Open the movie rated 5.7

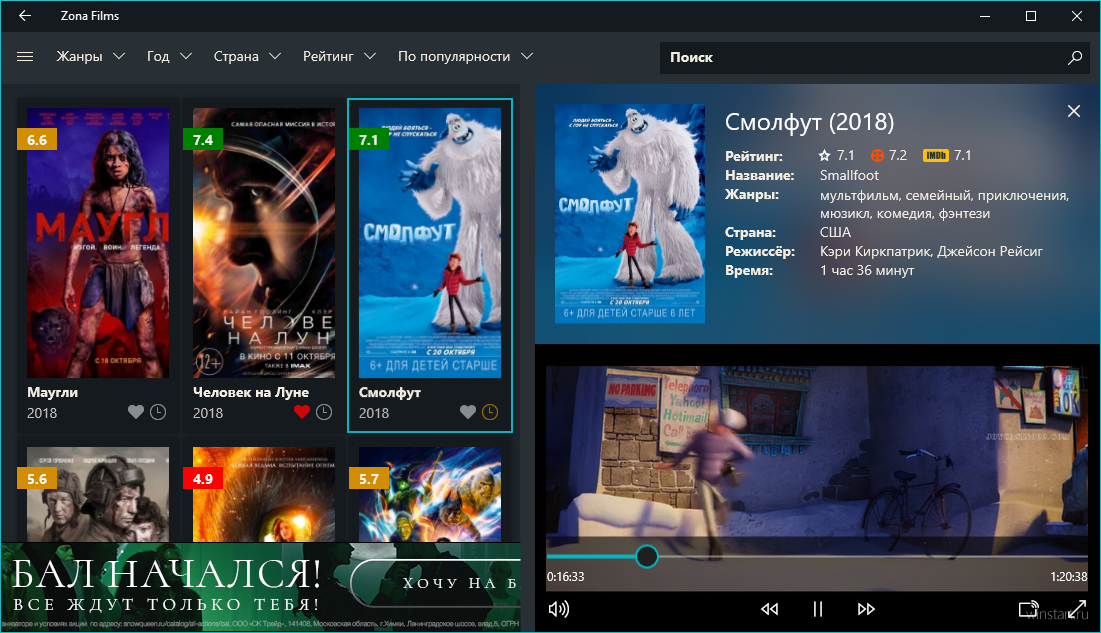tap(430, 495)
